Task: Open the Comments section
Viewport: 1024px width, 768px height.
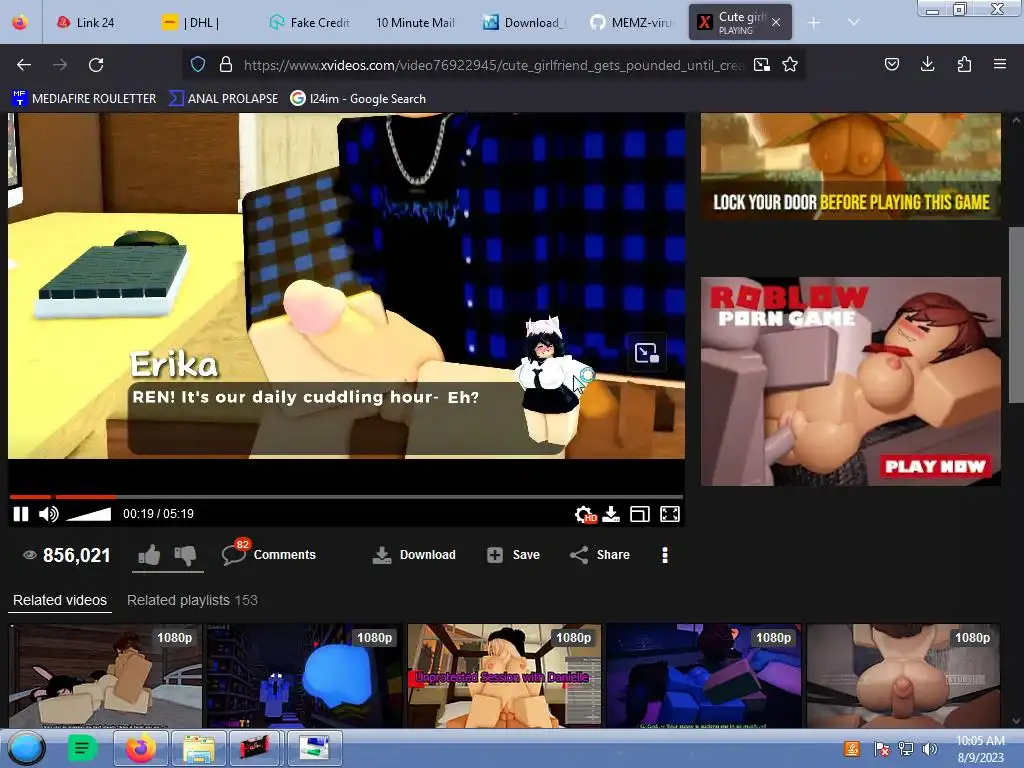Action: [268, 554]
